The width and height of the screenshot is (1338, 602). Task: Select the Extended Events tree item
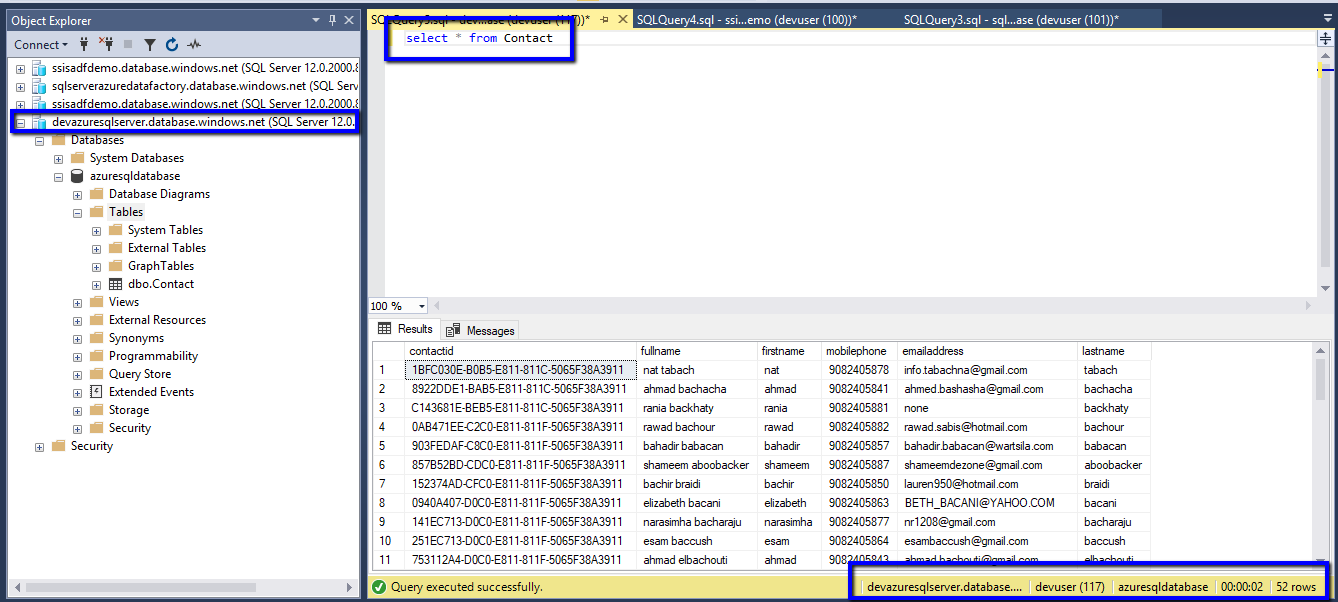tap(151, 392)
